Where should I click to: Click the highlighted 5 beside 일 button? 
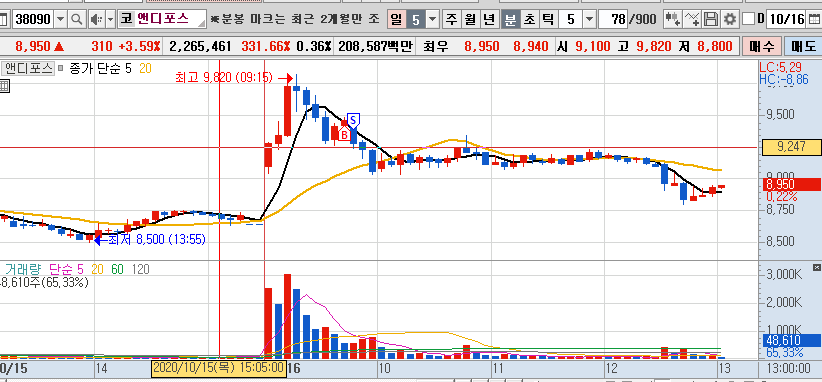pyautogui.click(x=416, y=20)
